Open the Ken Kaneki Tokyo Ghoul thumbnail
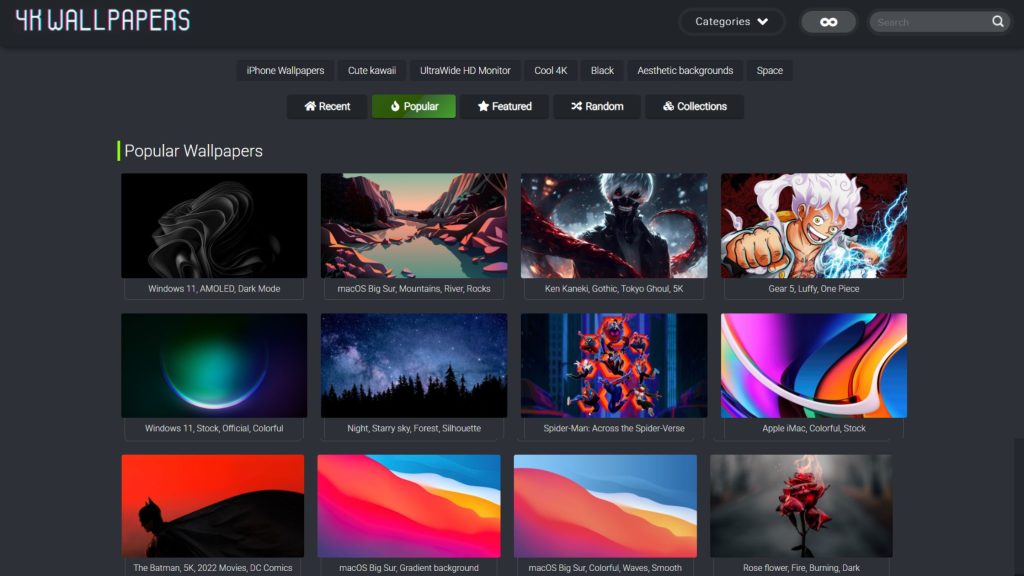Viewport: 1024px width, 576px height. [614, 225]
